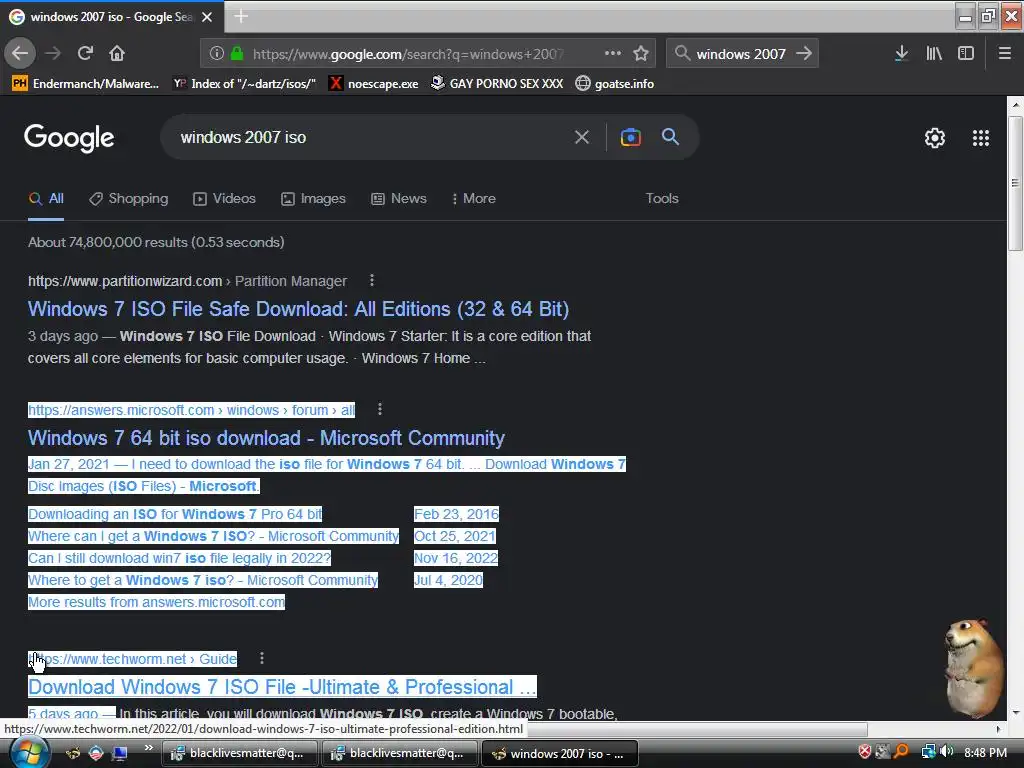Show site information icon in address bar
1024x768 pixels.
point(217,54)
